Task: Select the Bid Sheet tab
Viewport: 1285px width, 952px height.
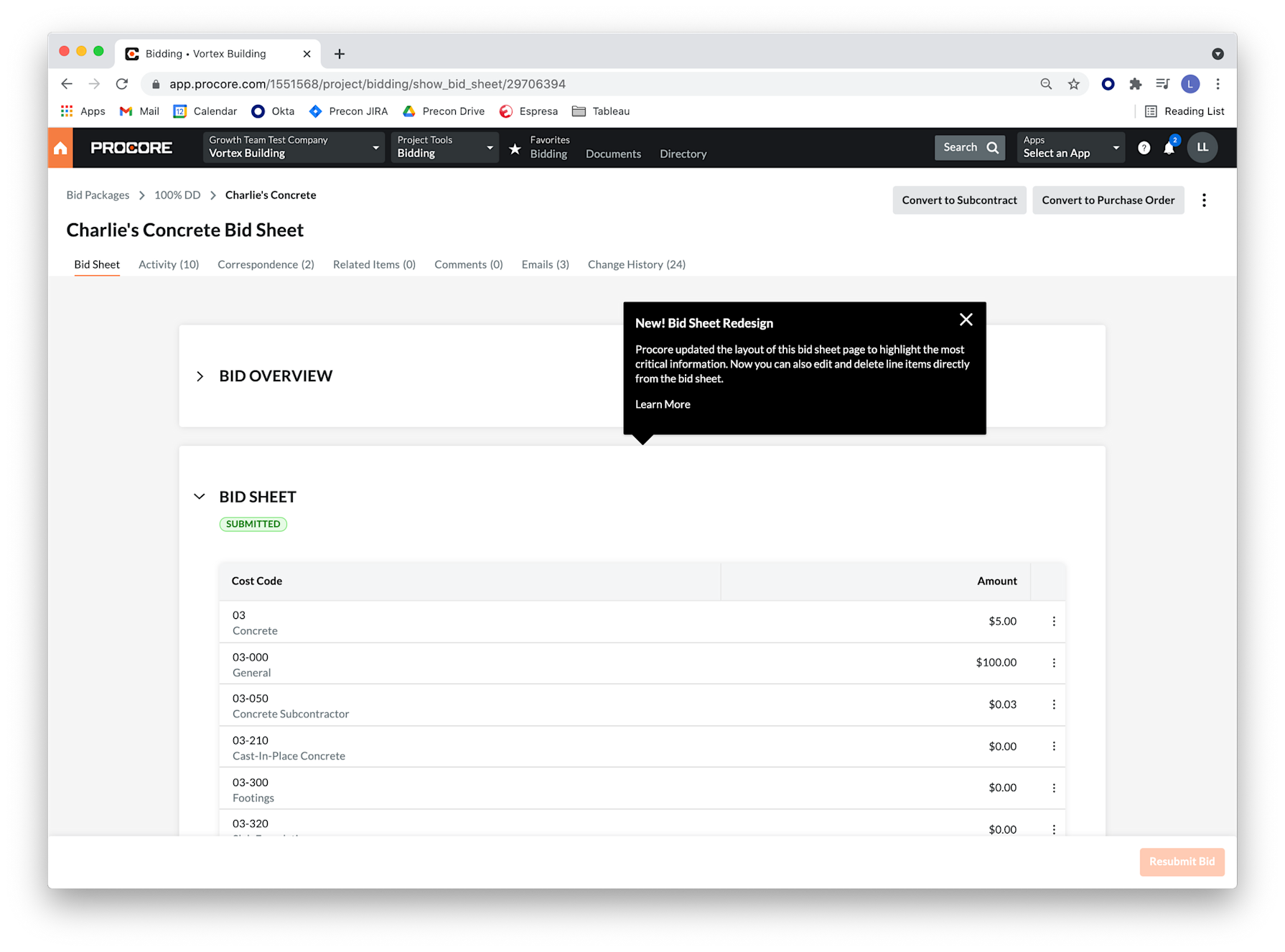Action: coord(97,265)
